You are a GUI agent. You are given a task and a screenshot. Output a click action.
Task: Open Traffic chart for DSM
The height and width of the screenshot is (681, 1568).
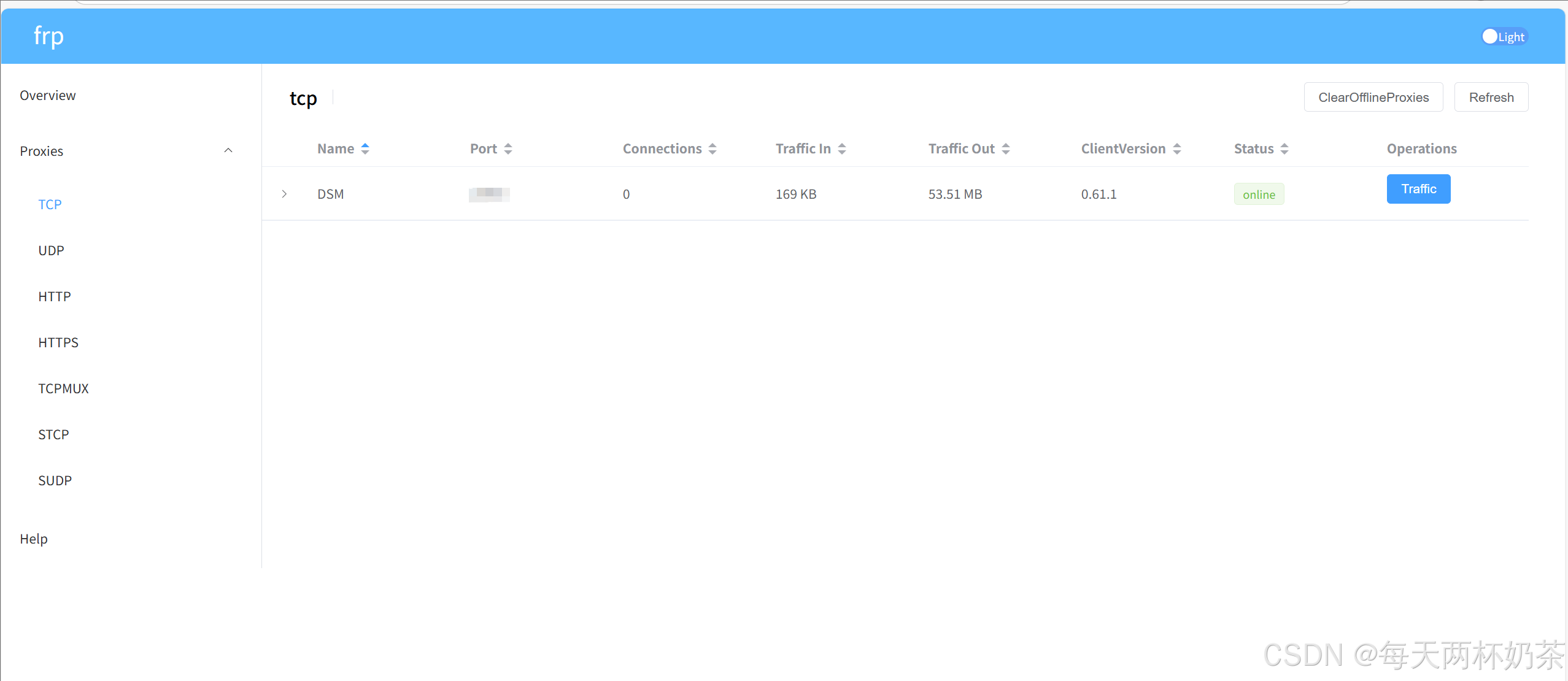tap(1418, 189)
